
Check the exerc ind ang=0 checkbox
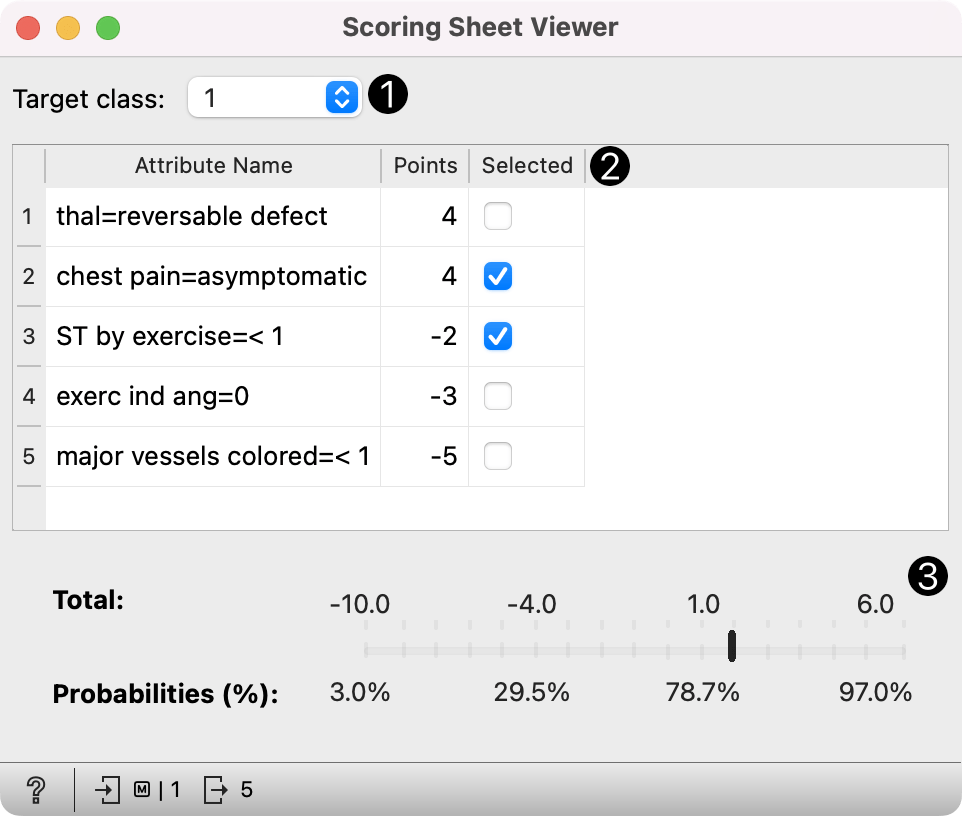point(498,397)
